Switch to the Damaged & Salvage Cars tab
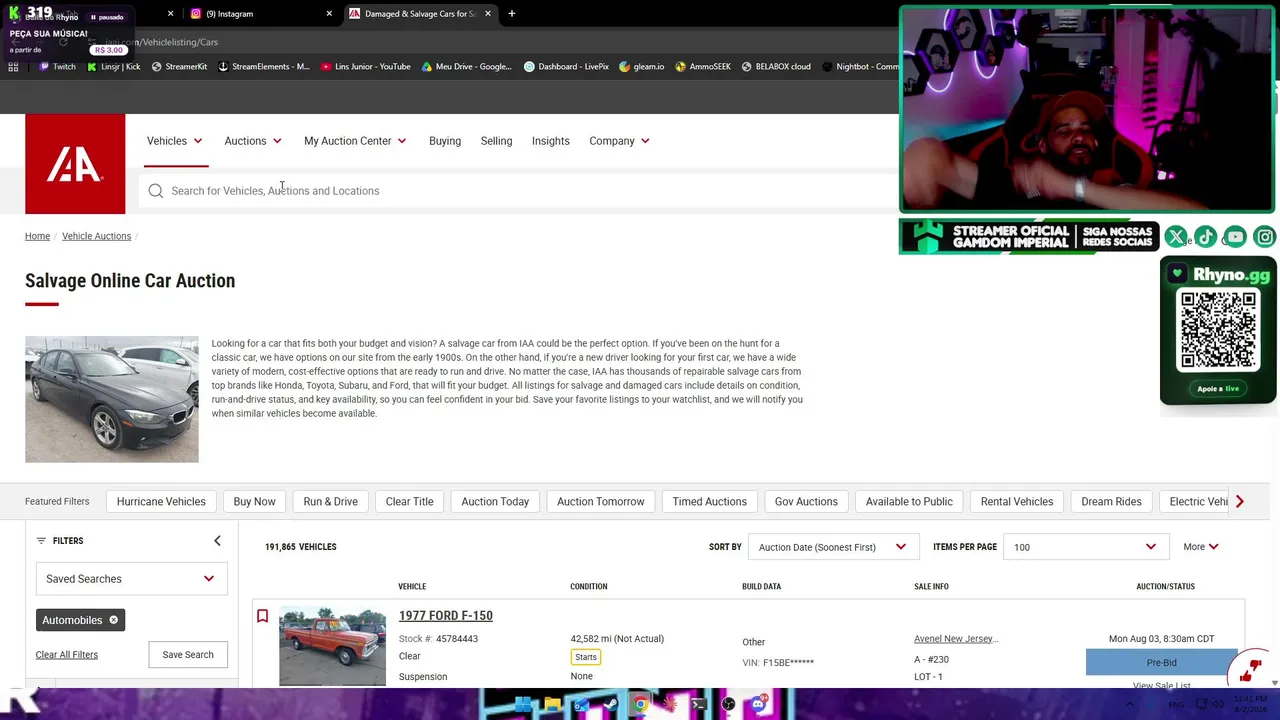Screen dimensions: 1280x720 419,14
